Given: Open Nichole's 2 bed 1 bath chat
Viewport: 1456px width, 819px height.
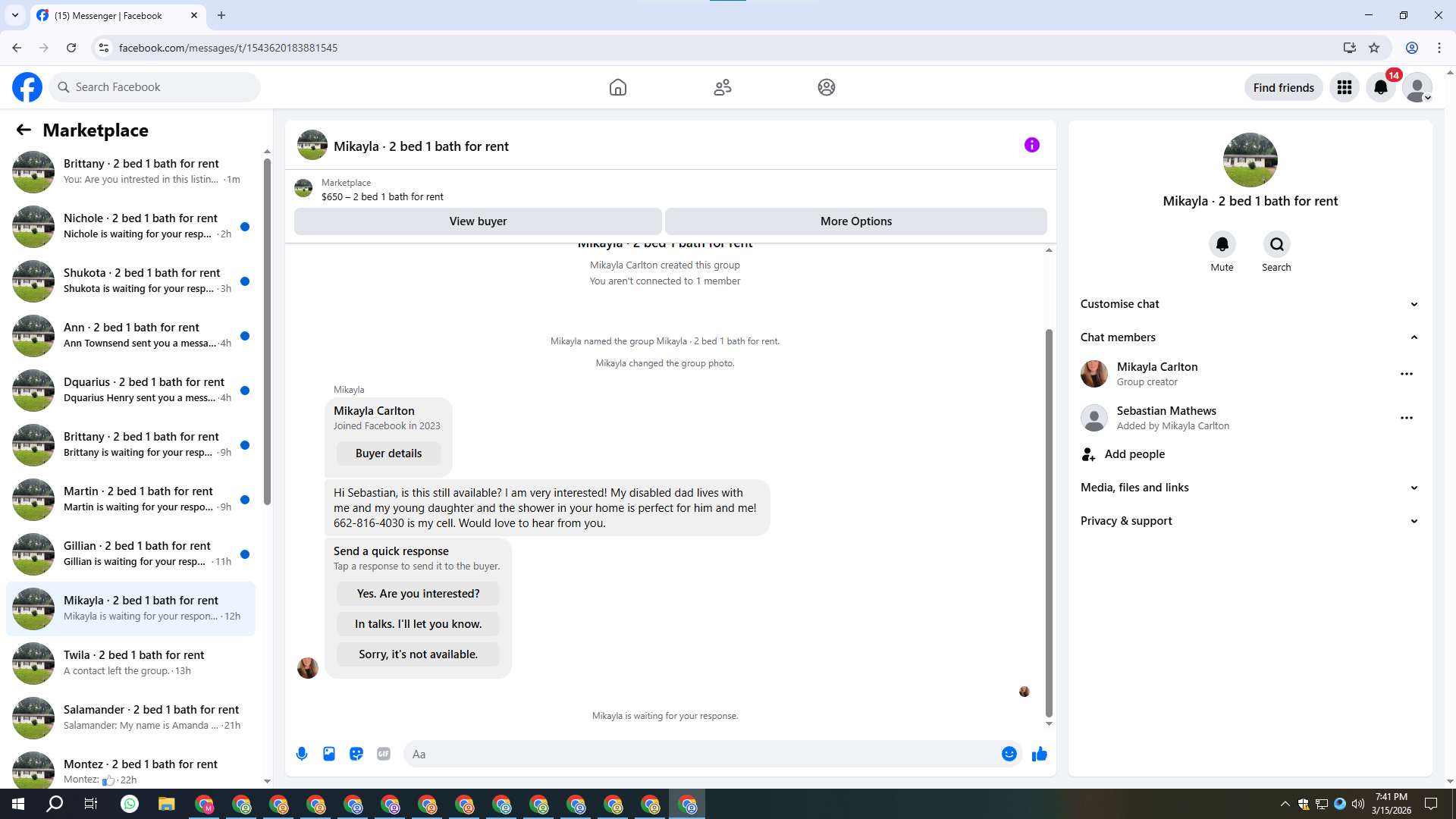Looking at the screenshot, I should point(131,226).
